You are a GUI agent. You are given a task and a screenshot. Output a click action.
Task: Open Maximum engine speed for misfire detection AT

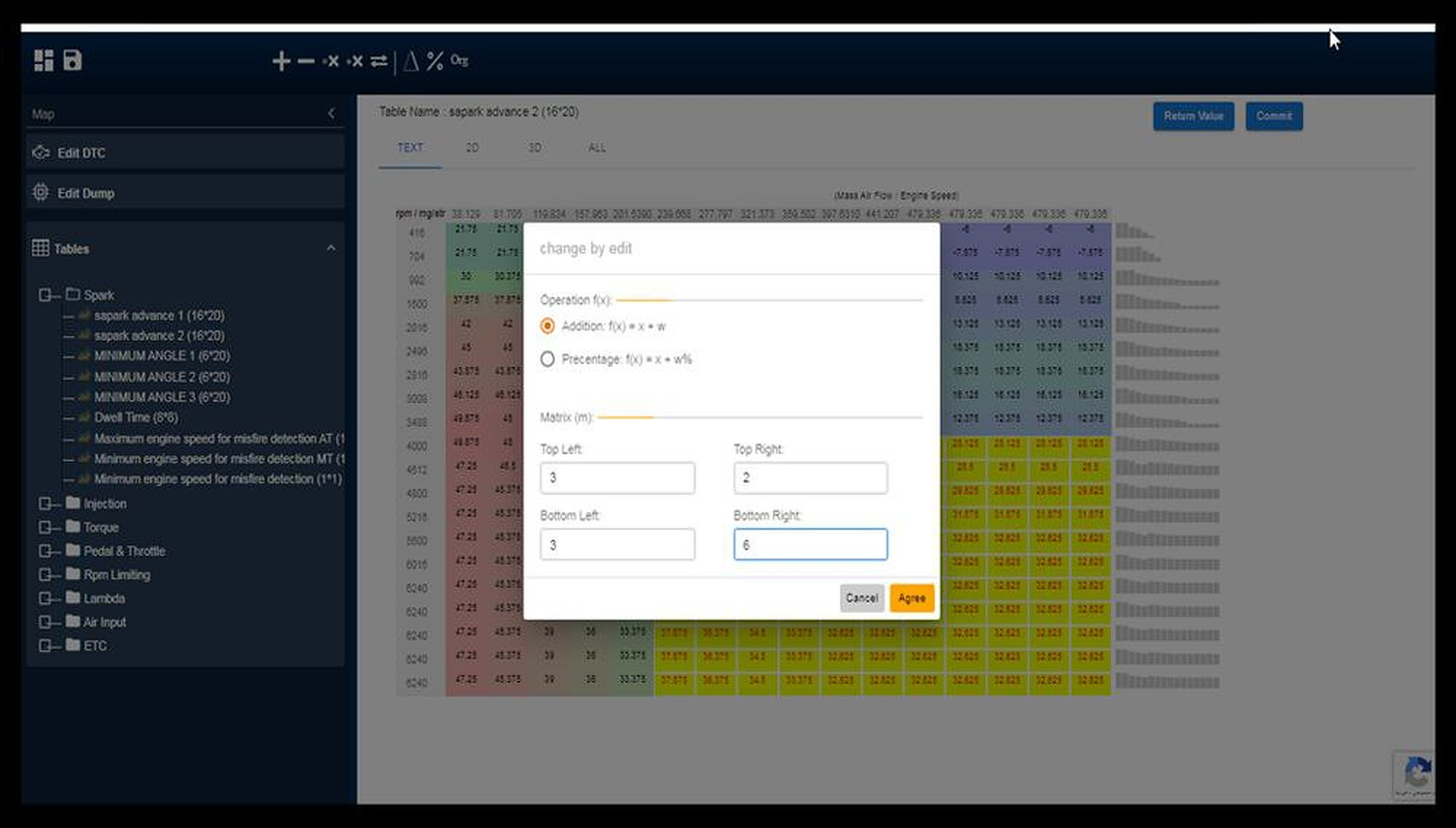point(219,438)
